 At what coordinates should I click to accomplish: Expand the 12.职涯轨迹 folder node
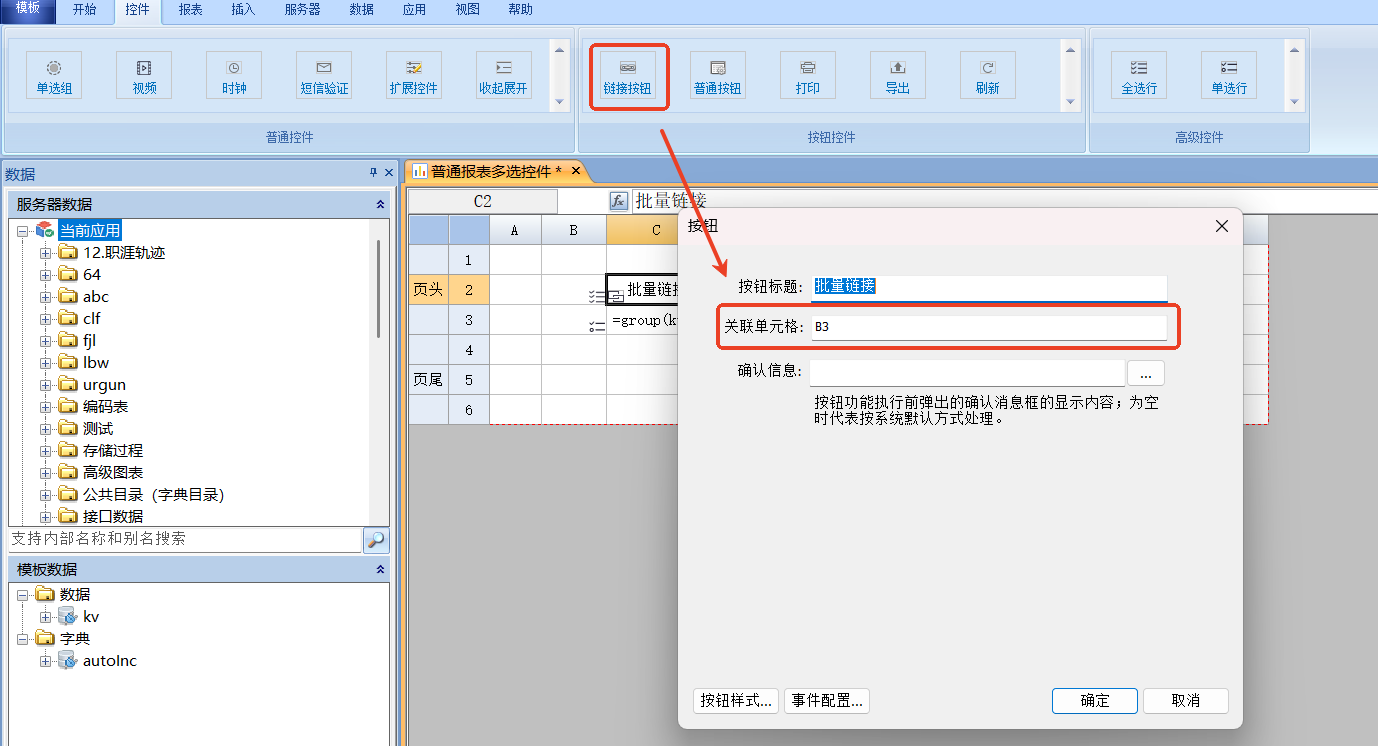[45, 253]
